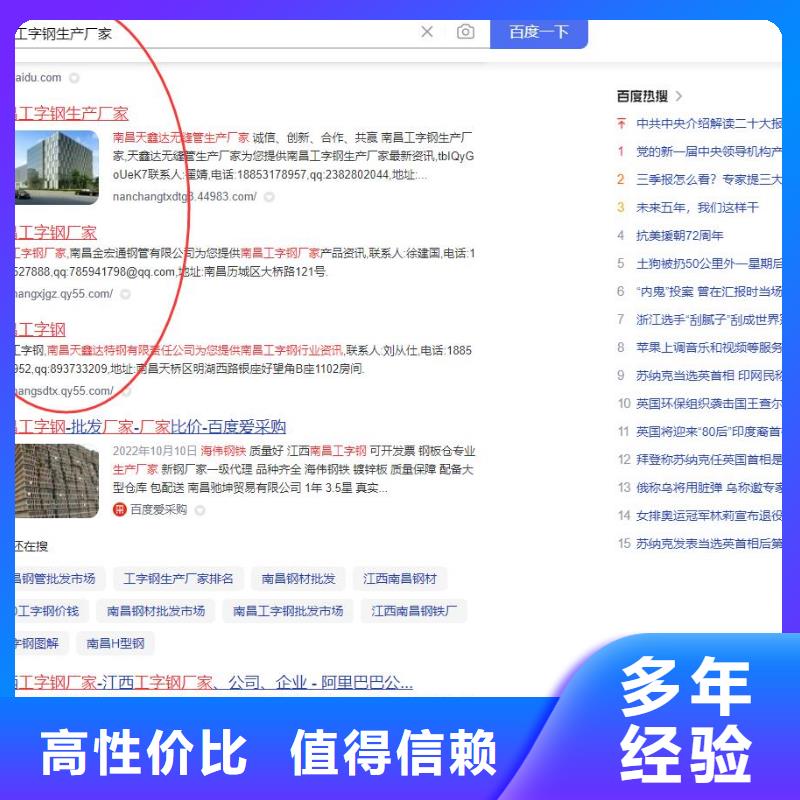Open hot search 女排奥运冠军林莉宣布退役

point(709,516)
